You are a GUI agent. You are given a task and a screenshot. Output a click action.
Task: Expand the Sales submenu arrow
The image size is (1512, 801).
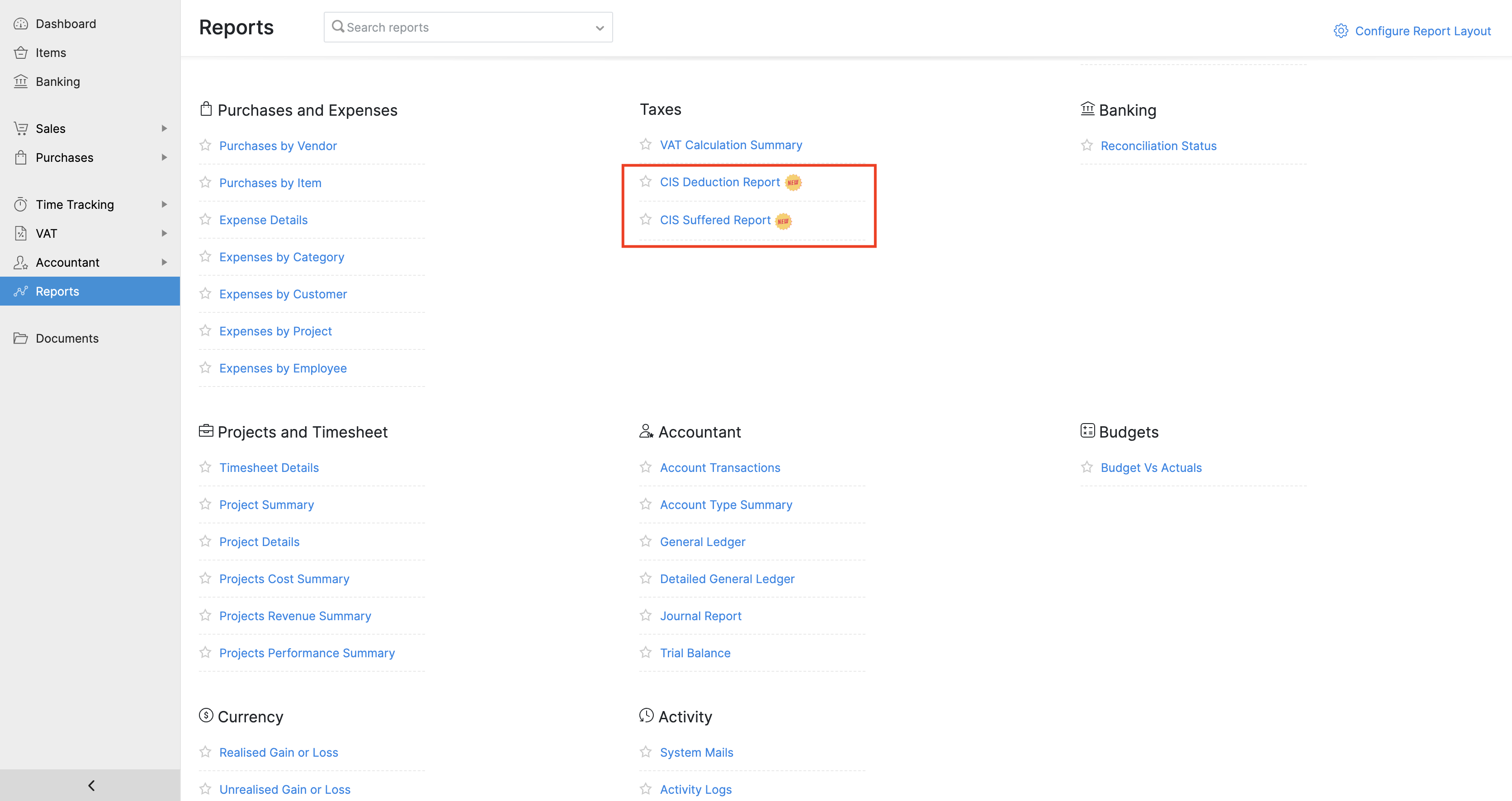(164, 128)
